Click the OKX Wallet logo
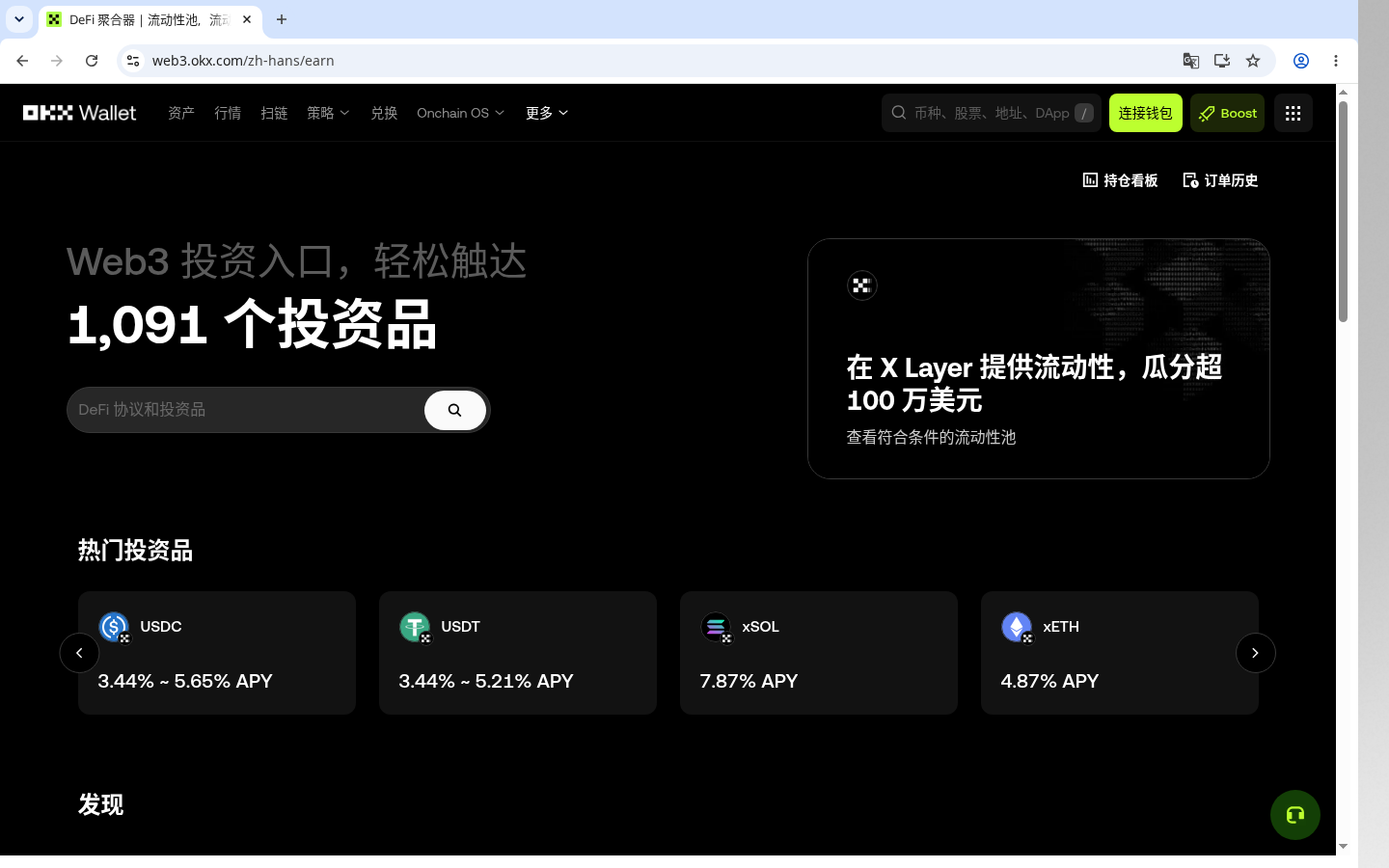Screen dimensions: 1389x868 (80, 113)
